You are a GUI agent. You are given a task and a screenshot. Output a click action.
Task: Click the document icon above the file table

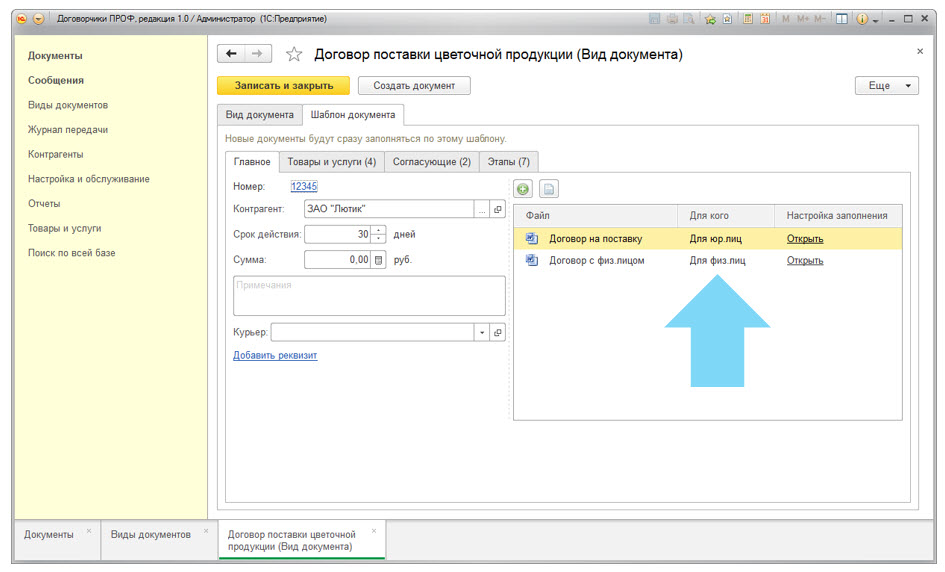pos(549,189)
